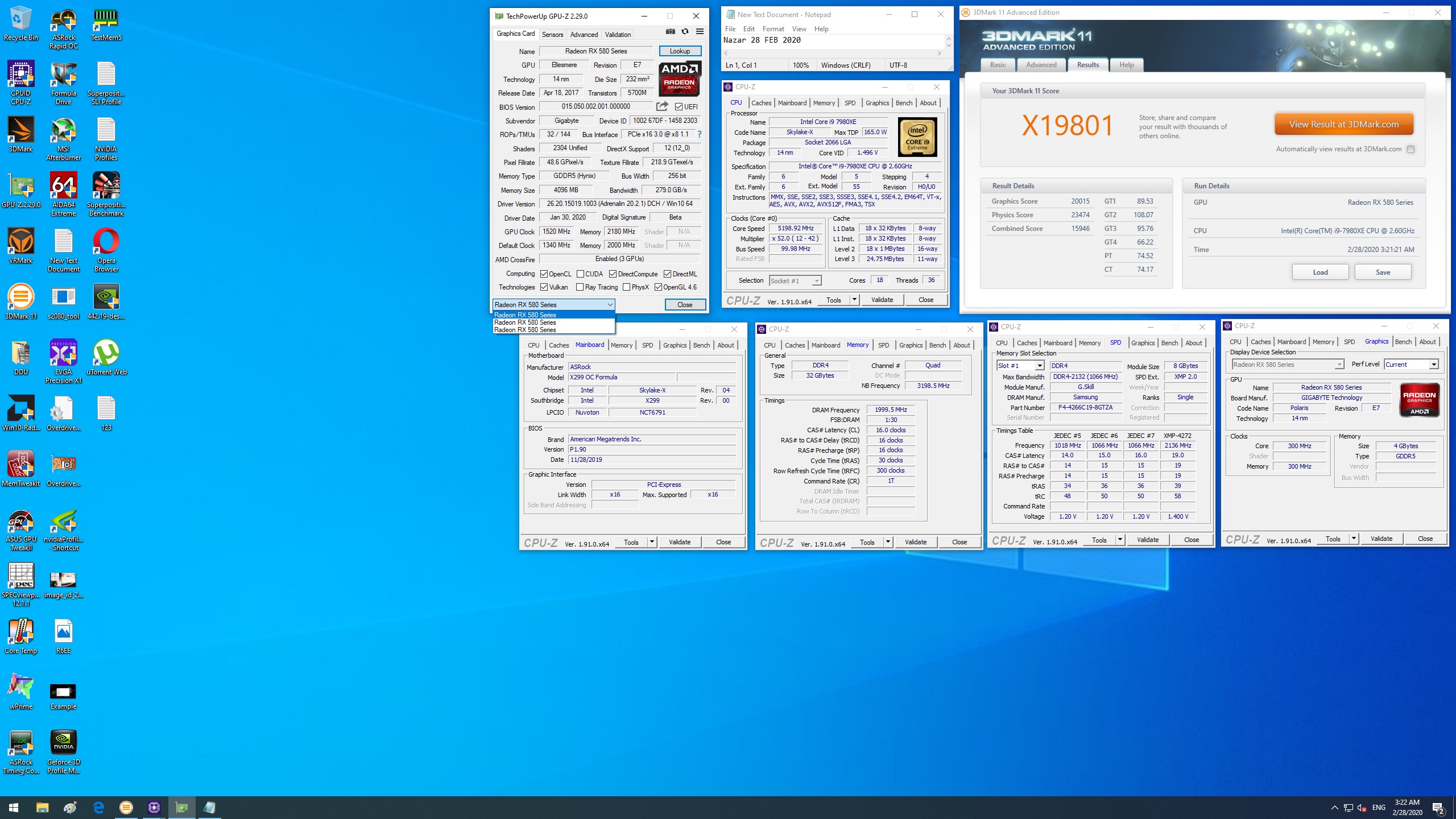The width and height of the screenshot is (1456, 819).
Task: Toggle OpenCL checkbox in GPU-Z
Action: pos(544,274)
